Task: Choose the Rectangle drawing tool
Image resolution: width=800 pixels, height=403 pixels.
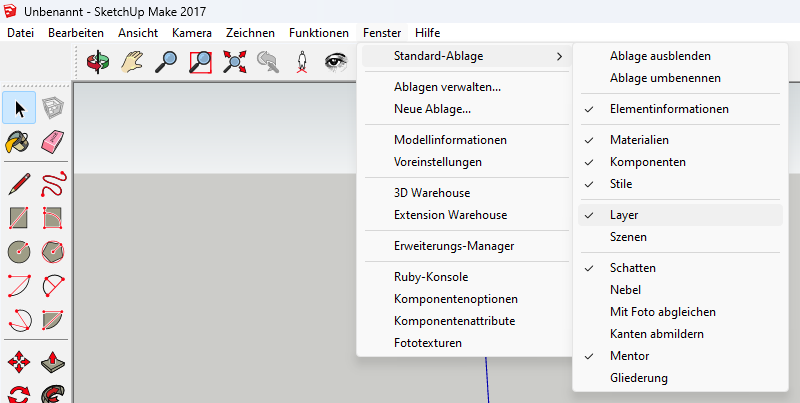Action: coord(19,218)
